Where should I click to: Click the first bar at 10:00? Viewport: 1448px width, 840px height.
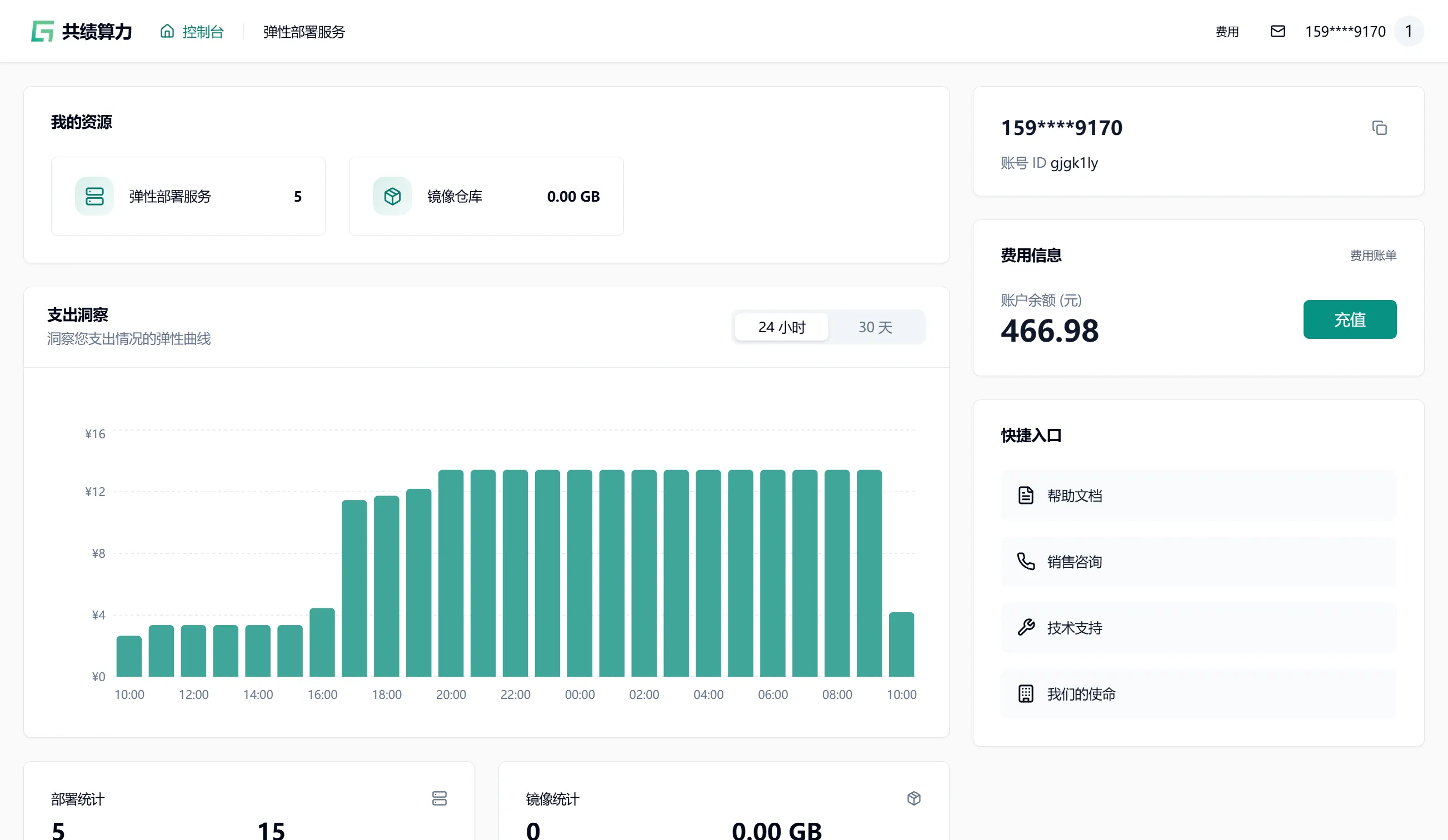[129, 656]
